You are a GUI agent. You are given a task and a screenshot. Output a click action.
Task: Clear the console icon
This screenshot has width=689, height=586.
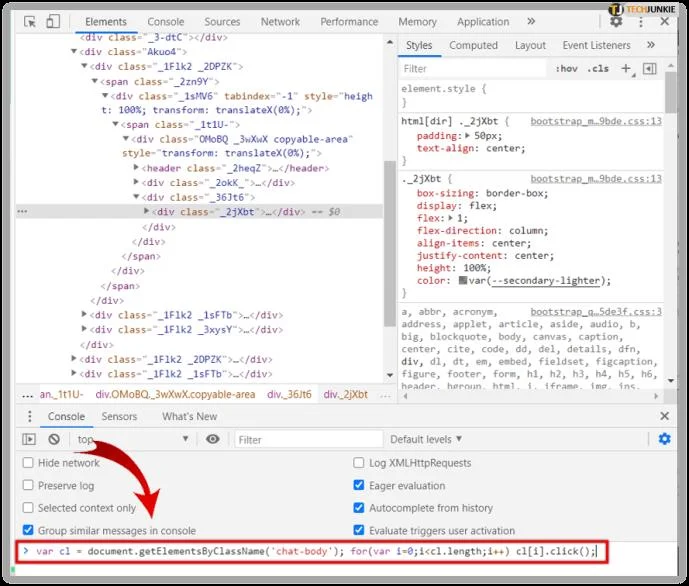(54, 439)
